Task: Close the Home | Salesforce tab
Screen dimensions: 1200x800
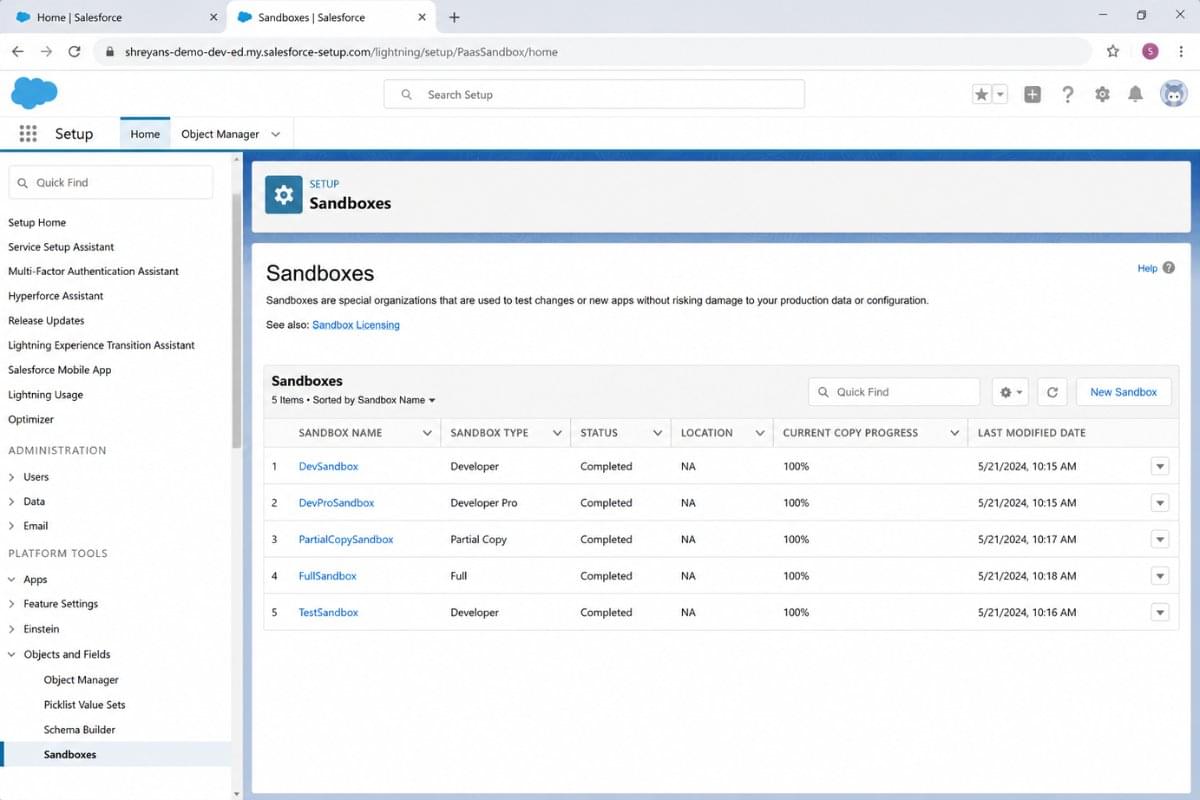Action: [x=212, y=17]
